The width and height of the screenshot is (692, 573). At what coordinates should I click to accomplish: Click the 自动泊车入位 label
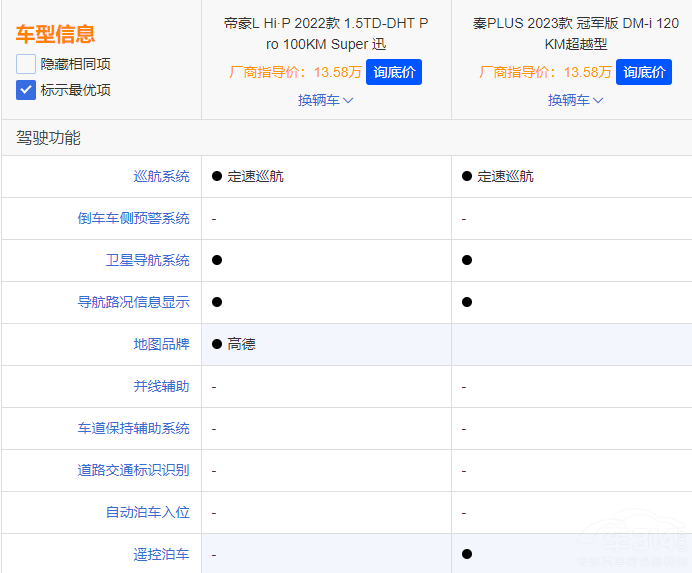pyautogui.click(x=147, y=512)
